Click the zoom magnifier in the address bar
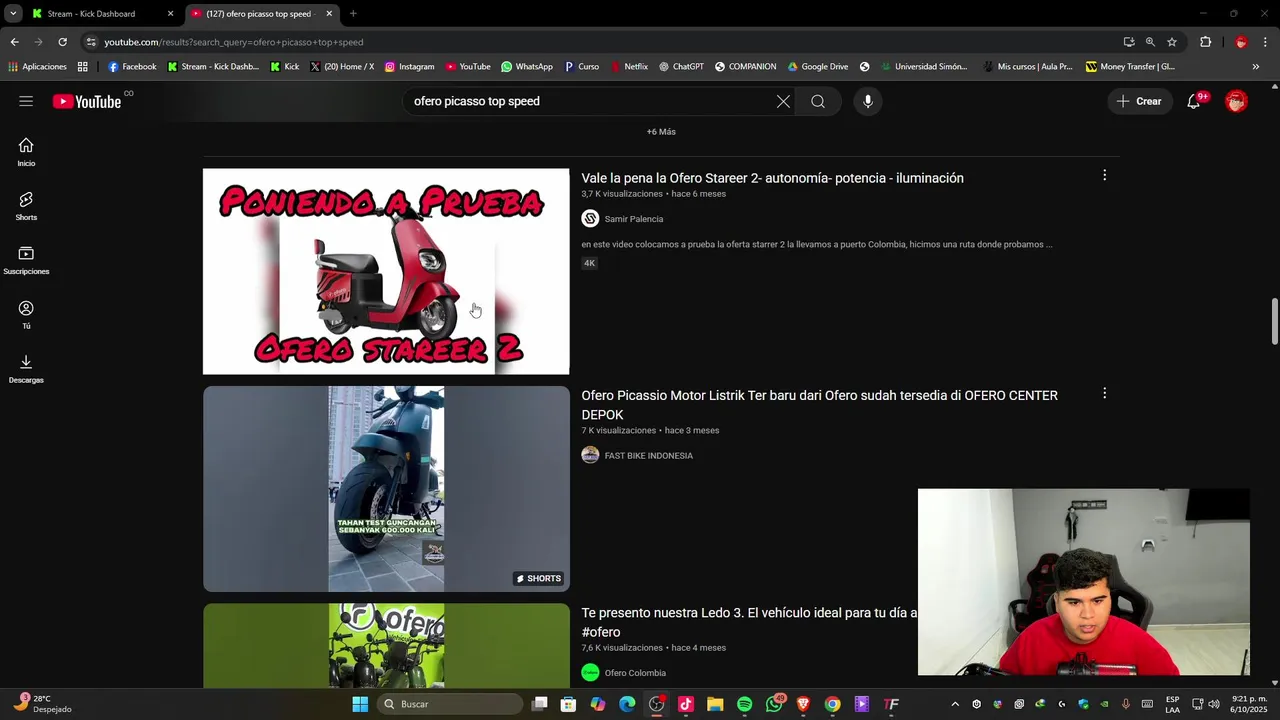Viewport: 1280px width, 720px height. click(1150, 42)
